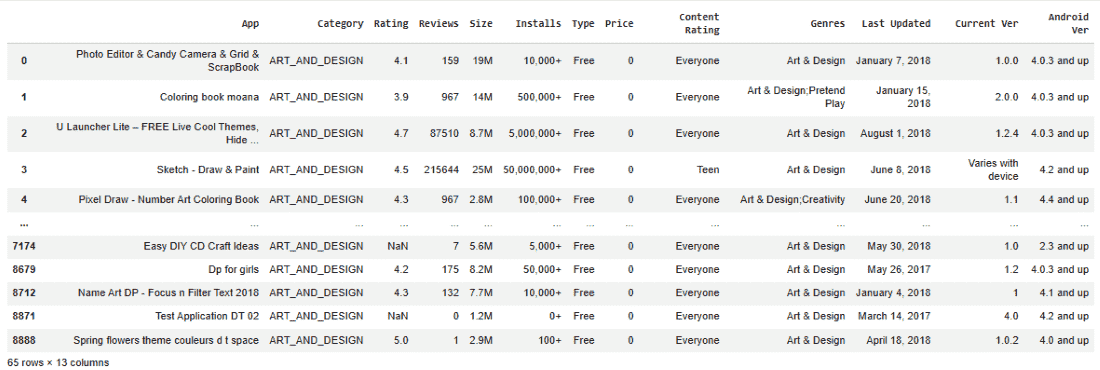Click the App column header
Image resolution: width=1100 pixels, height=370 pixels.
[x=250, y=23]
